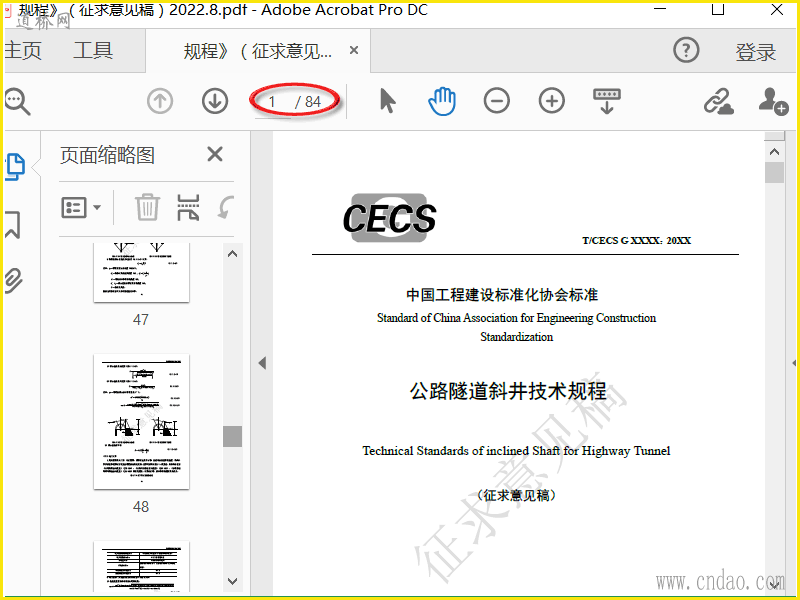The width and height of the screenshot is (800, 600).
Task: Go to previous page arrow
Action: pos(160,101)
